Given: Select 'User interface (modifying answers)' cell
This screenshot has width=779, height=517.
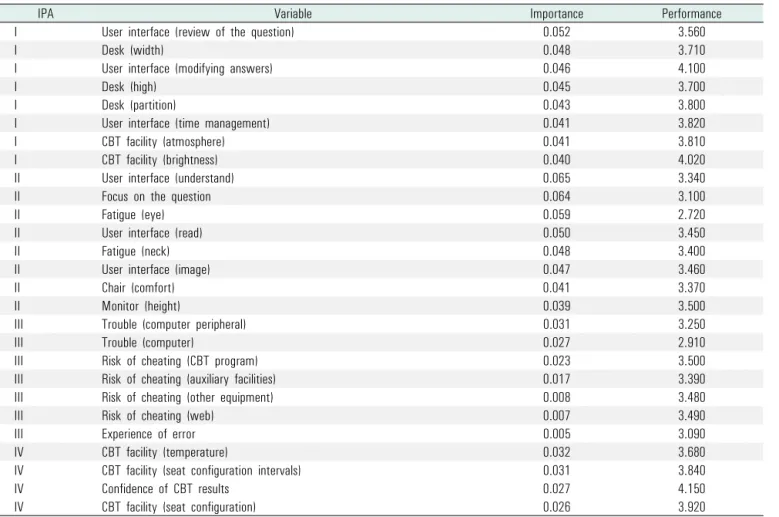Looking at the screenshot, I should (187, 69).
